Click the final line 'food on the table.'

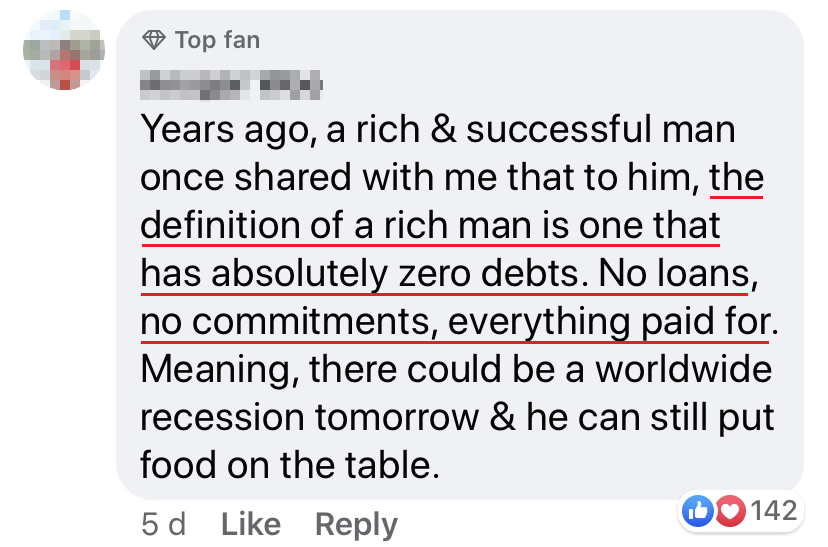pos(290,465)
